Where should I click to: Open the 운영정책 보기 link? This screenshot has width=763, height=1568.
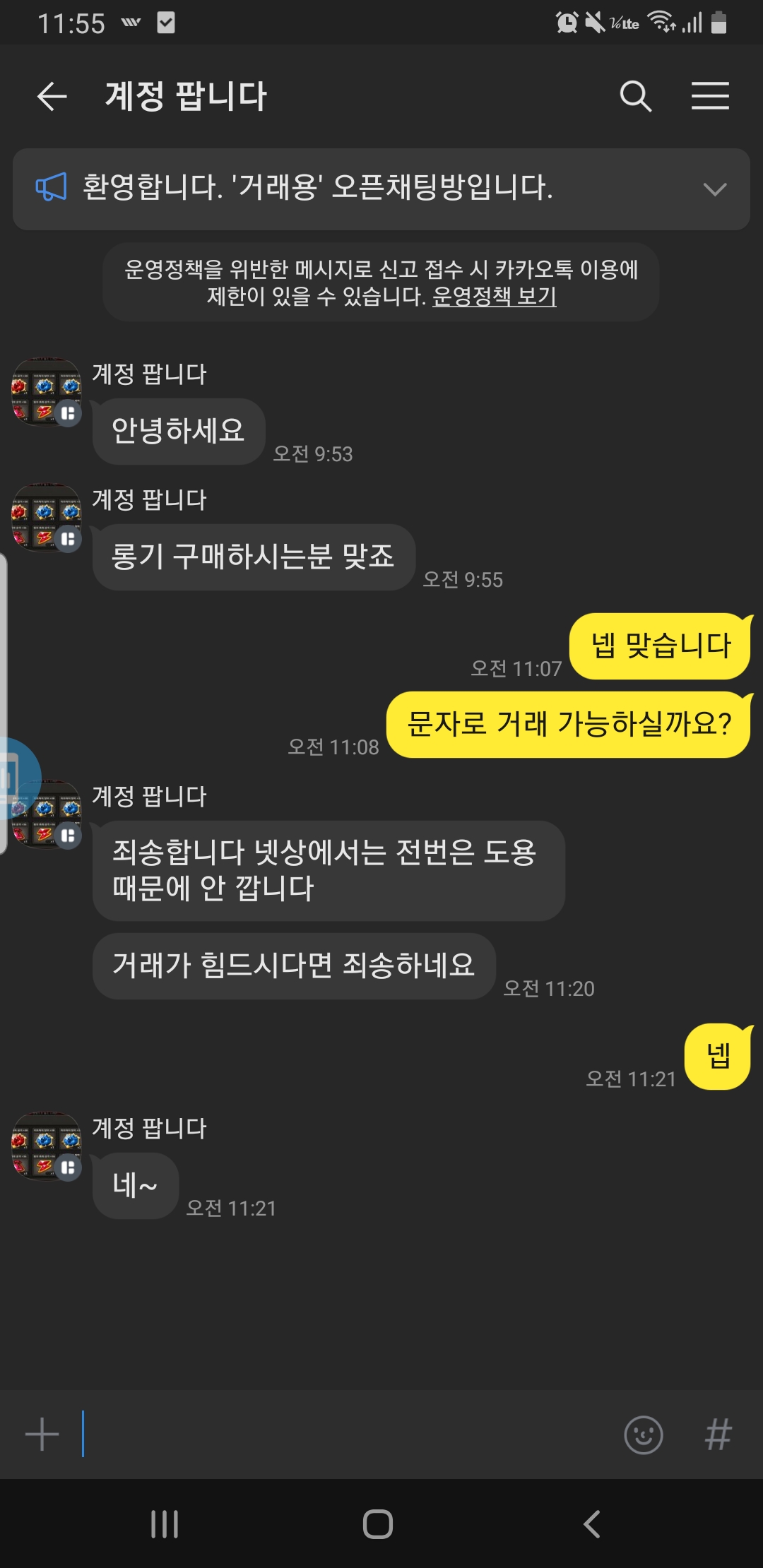pos(494,296)
